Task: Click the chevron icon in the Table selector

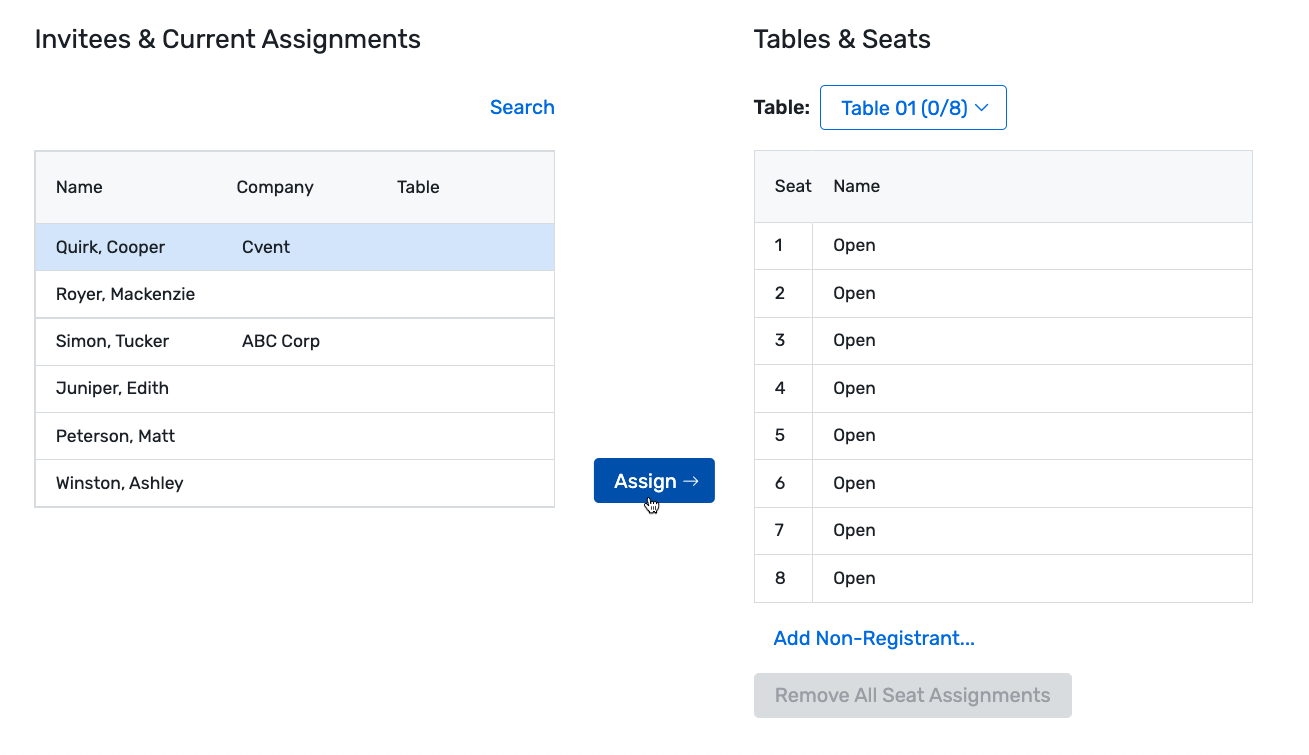Action: 983,107
